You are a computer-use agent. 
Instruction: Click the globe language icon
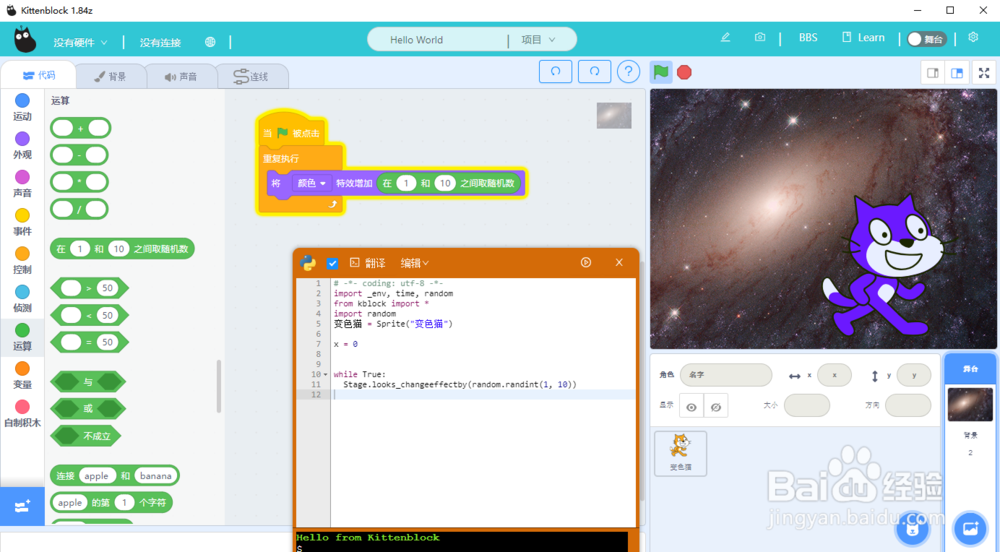(x=210, y=42)
